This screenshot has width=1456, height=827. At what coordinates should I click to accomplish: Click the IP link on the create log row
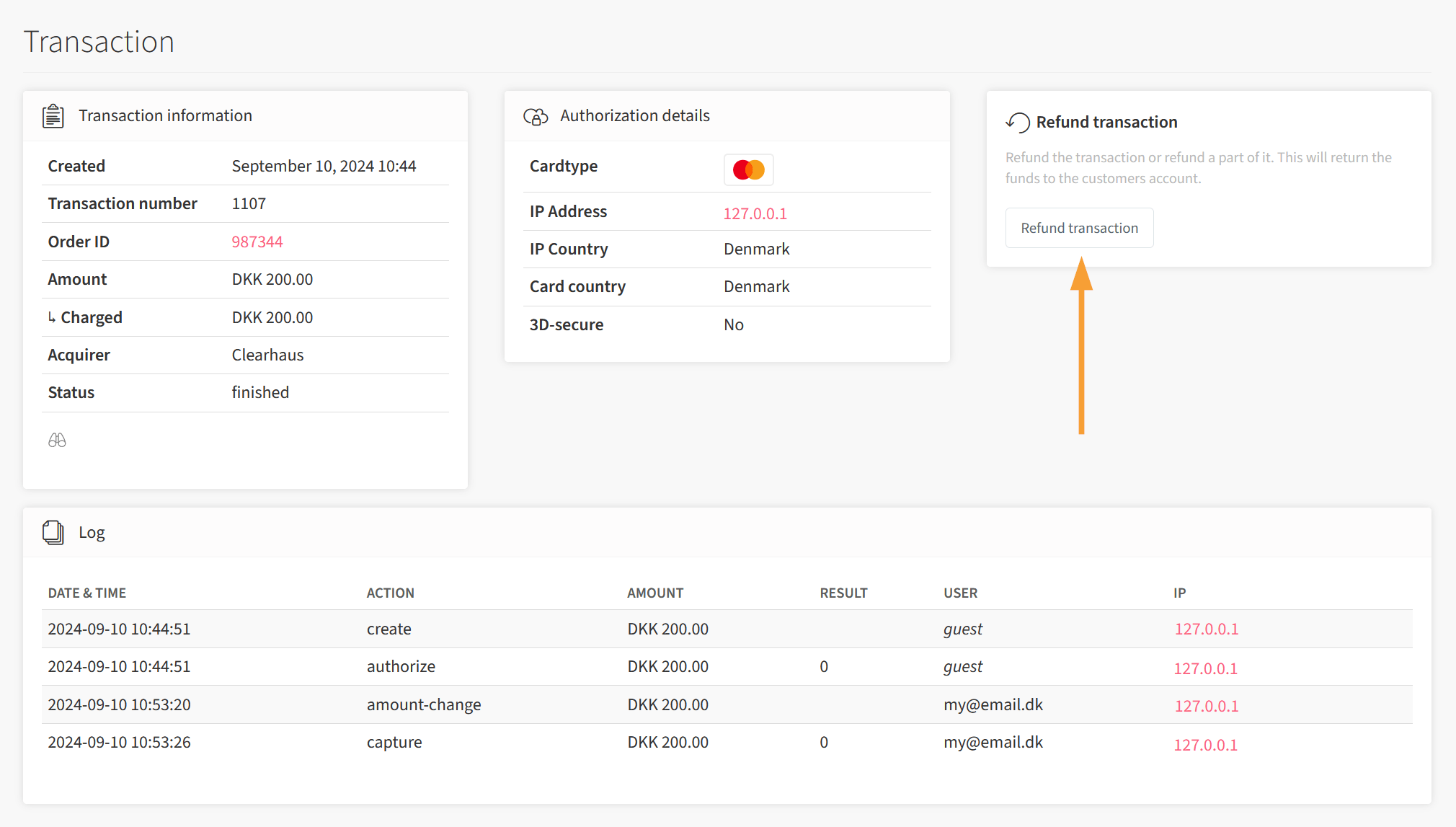click(1205, 629)
